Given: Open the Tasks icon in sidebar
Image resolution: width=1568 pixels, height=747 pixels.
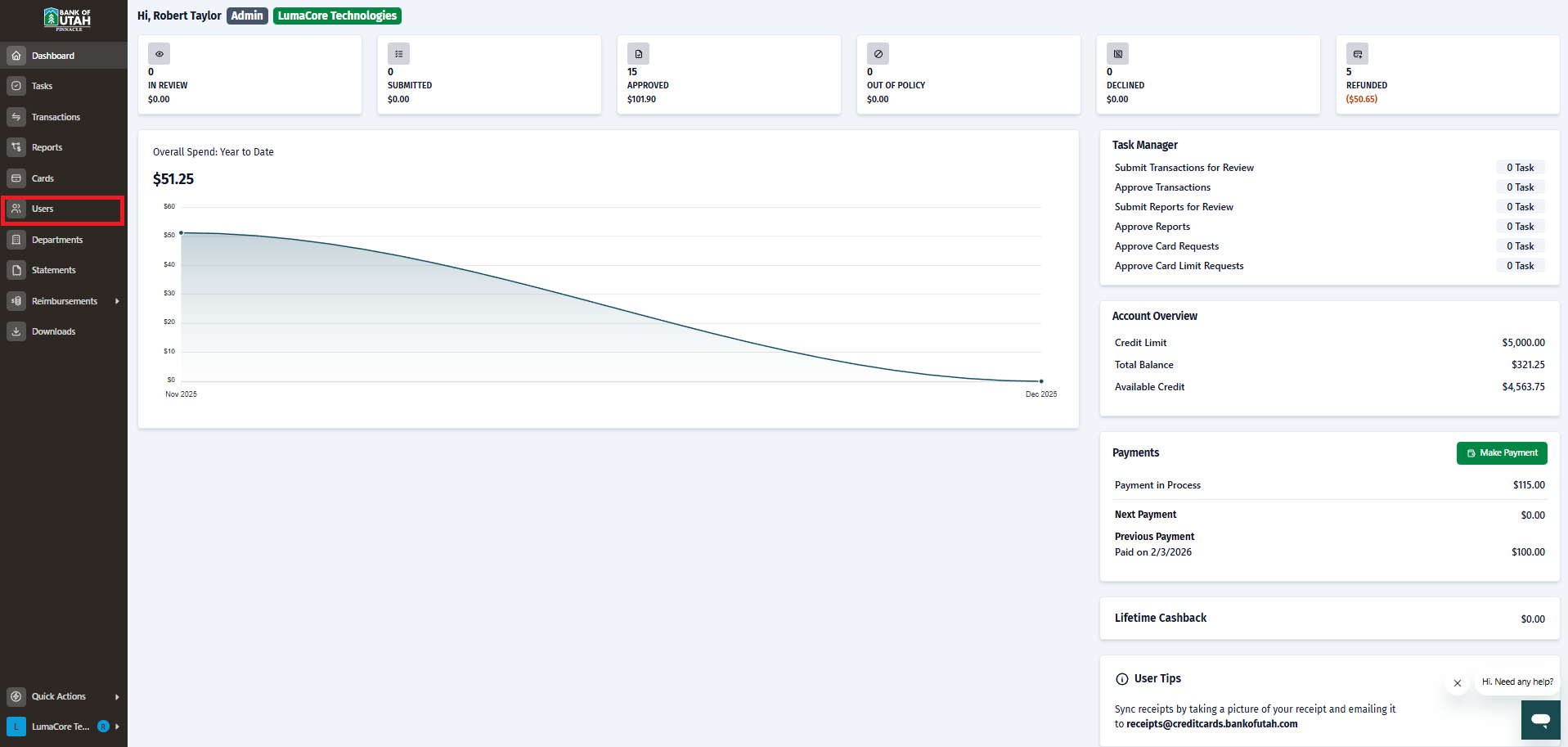Looking at the screenshot, I should coord(16,86).
